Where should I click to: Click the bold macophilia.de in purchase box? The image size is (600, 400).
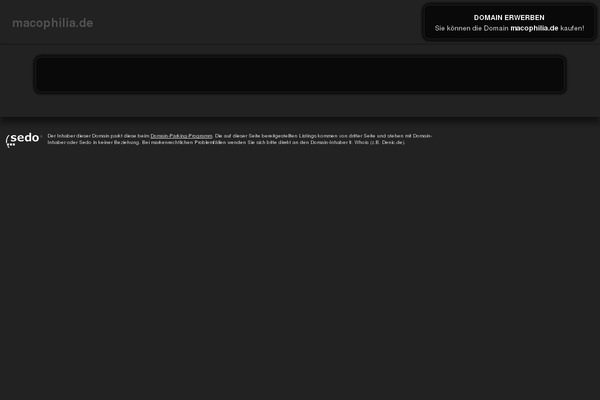pyautogui.click(x=534, y=28)
